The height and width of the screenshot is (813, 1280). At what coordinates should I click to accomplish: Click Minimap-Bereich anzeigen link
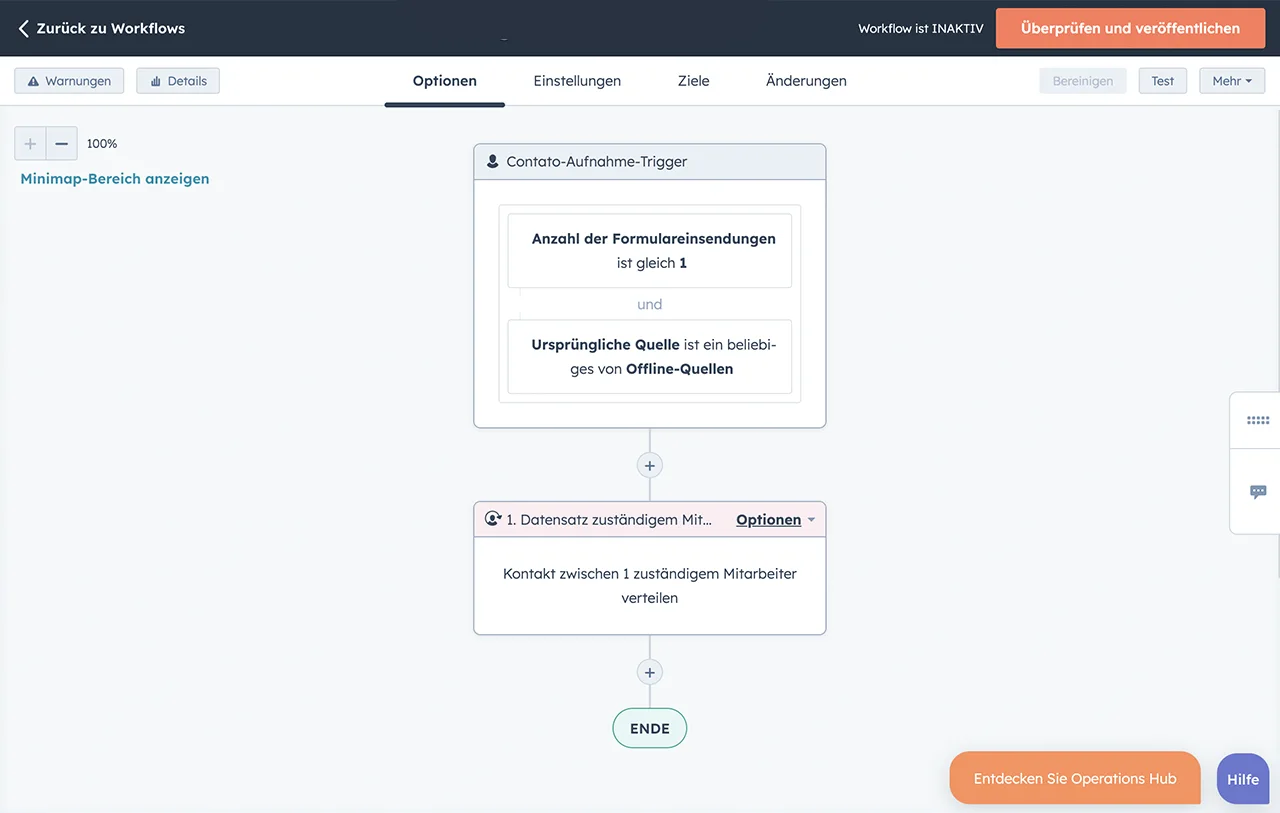(115, 179)
